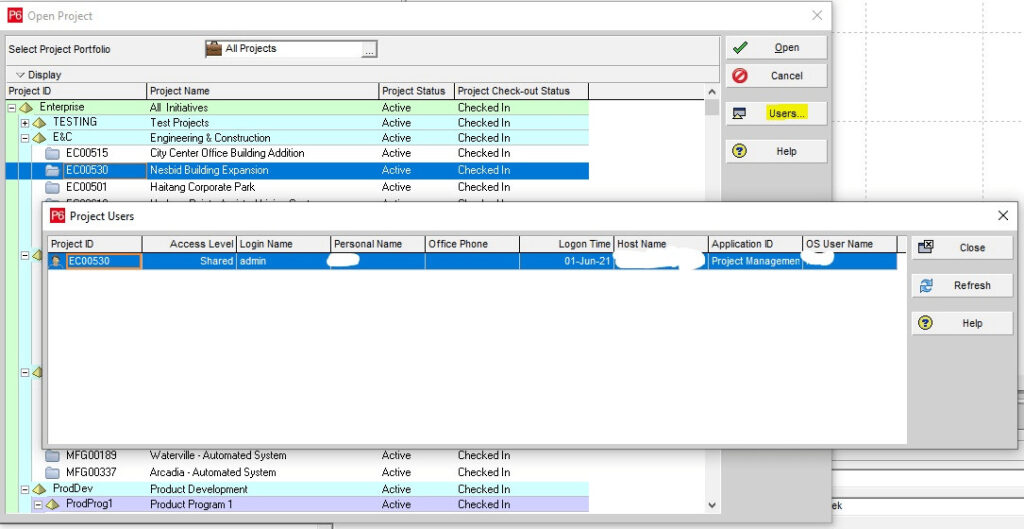
Task: Click the user icon in EC00530 users row
Action: (x=57, y=261)
